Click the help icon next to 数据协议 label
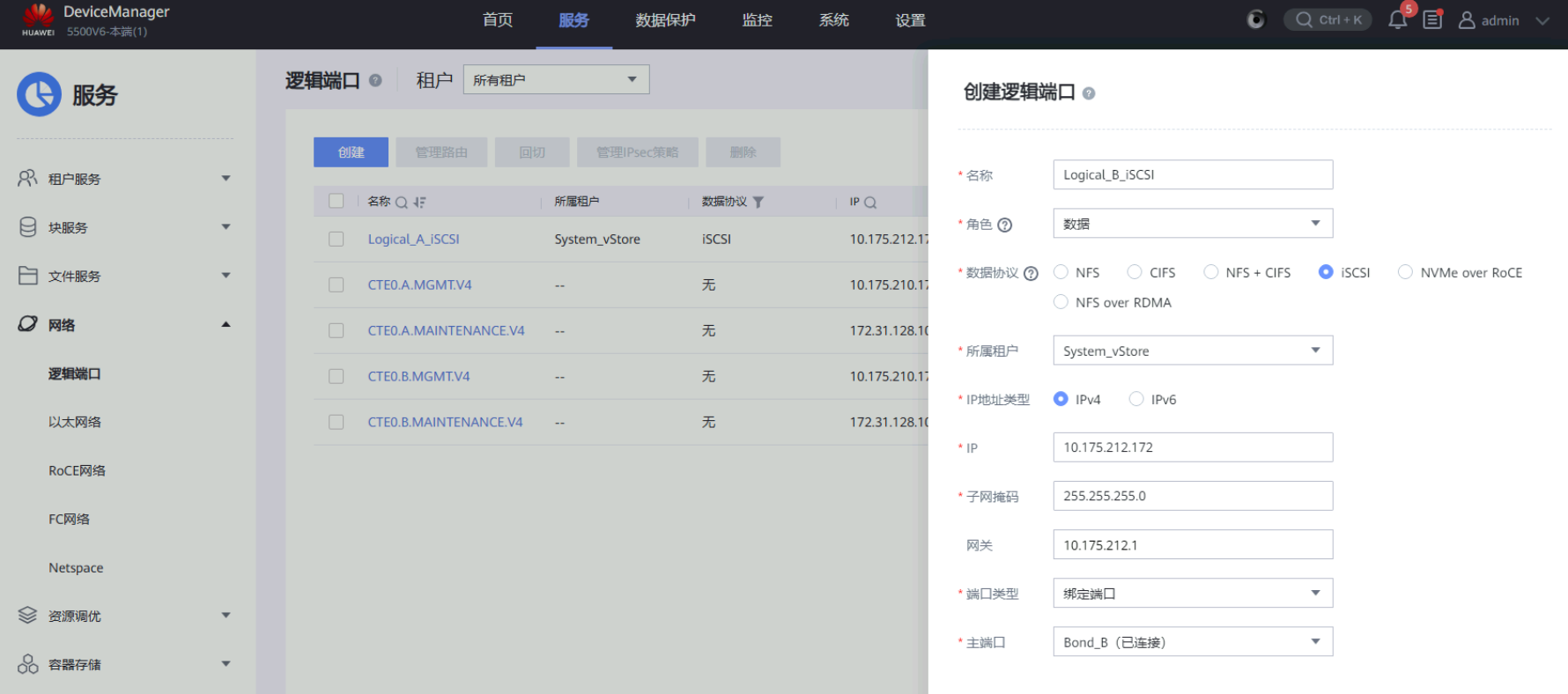1568x694 pixels. (x=1031, y=273)
